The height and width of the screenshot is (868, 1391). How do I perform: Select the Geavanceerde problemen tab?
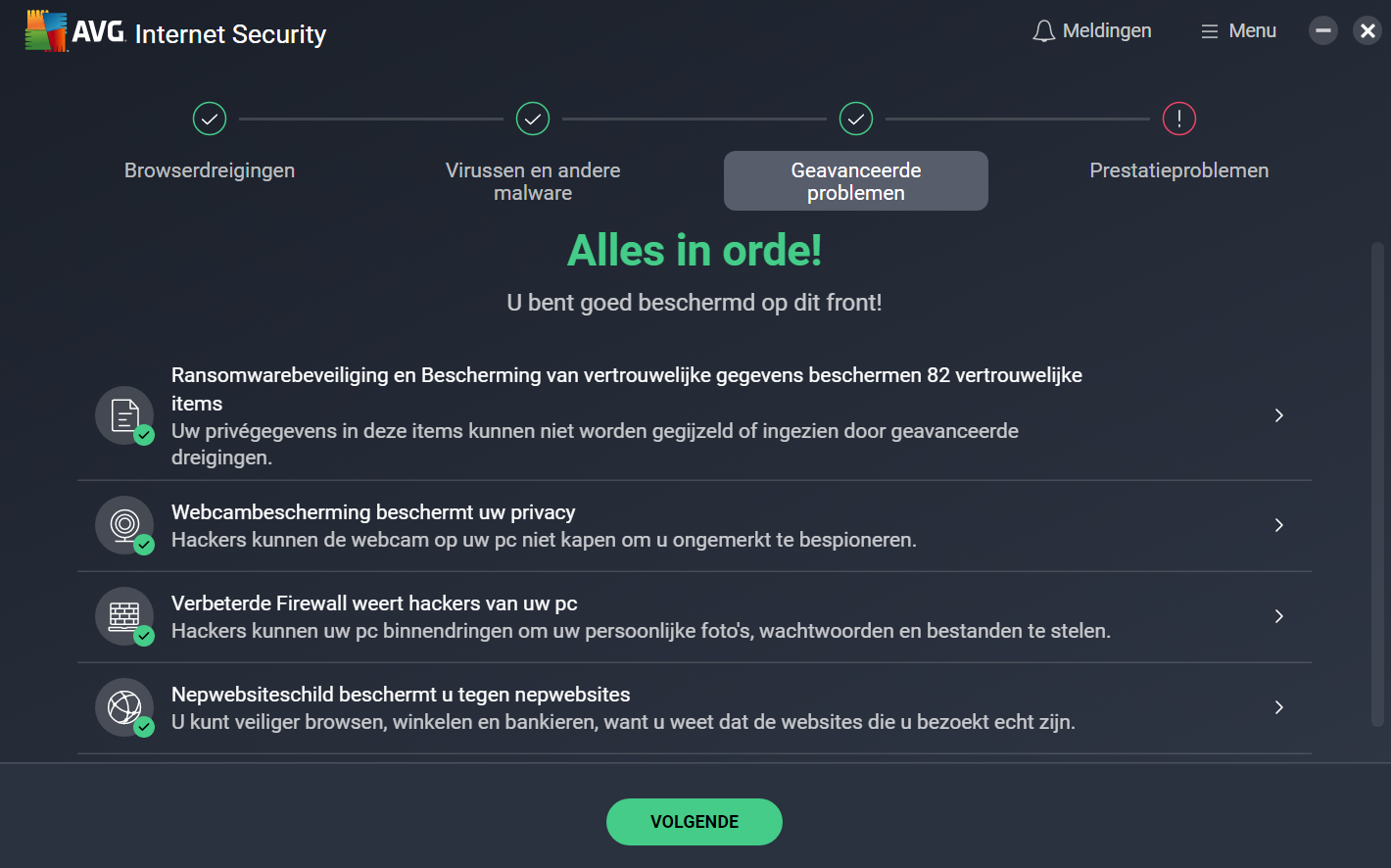[x=856, y=181]
